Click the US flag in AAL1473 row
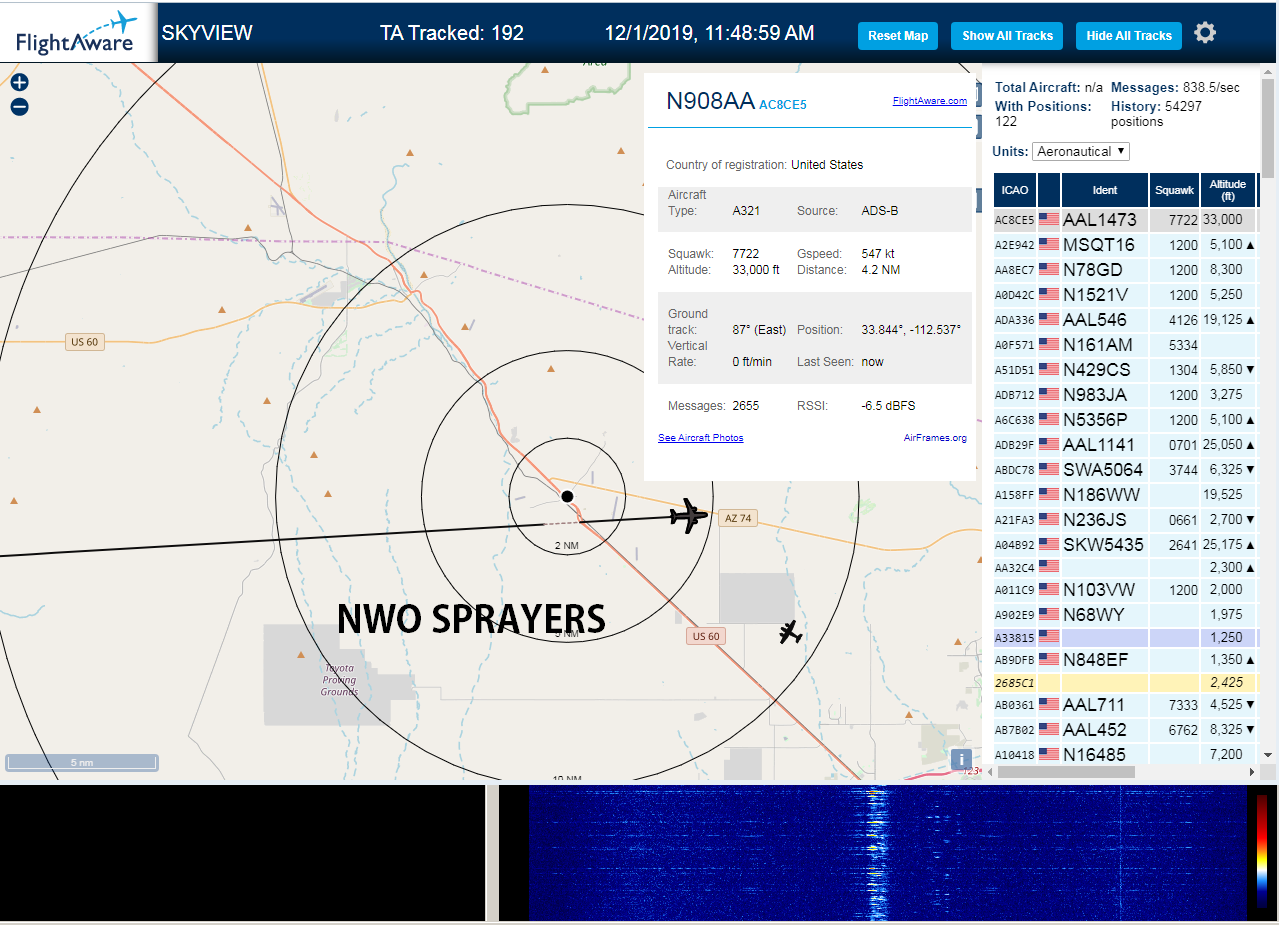 coord(1048,220)
